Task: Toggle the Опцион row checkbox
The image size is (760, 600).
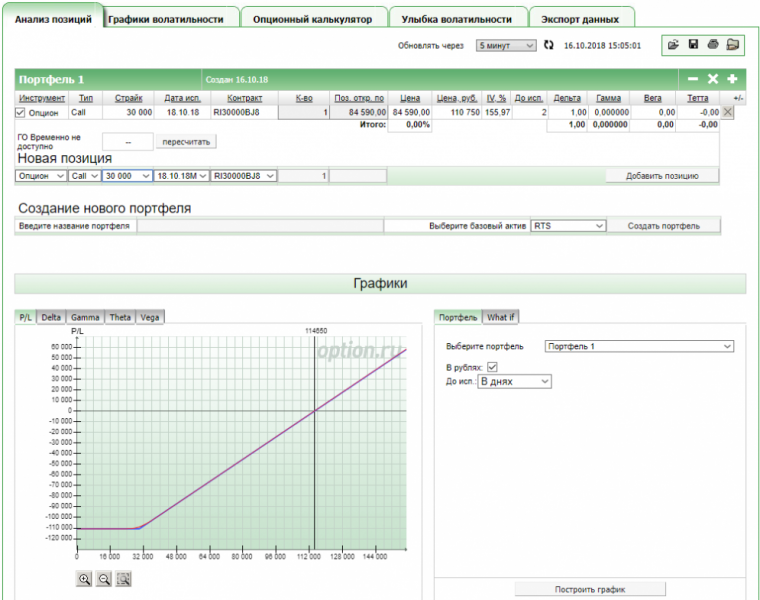Action: (x=20, y=112)
